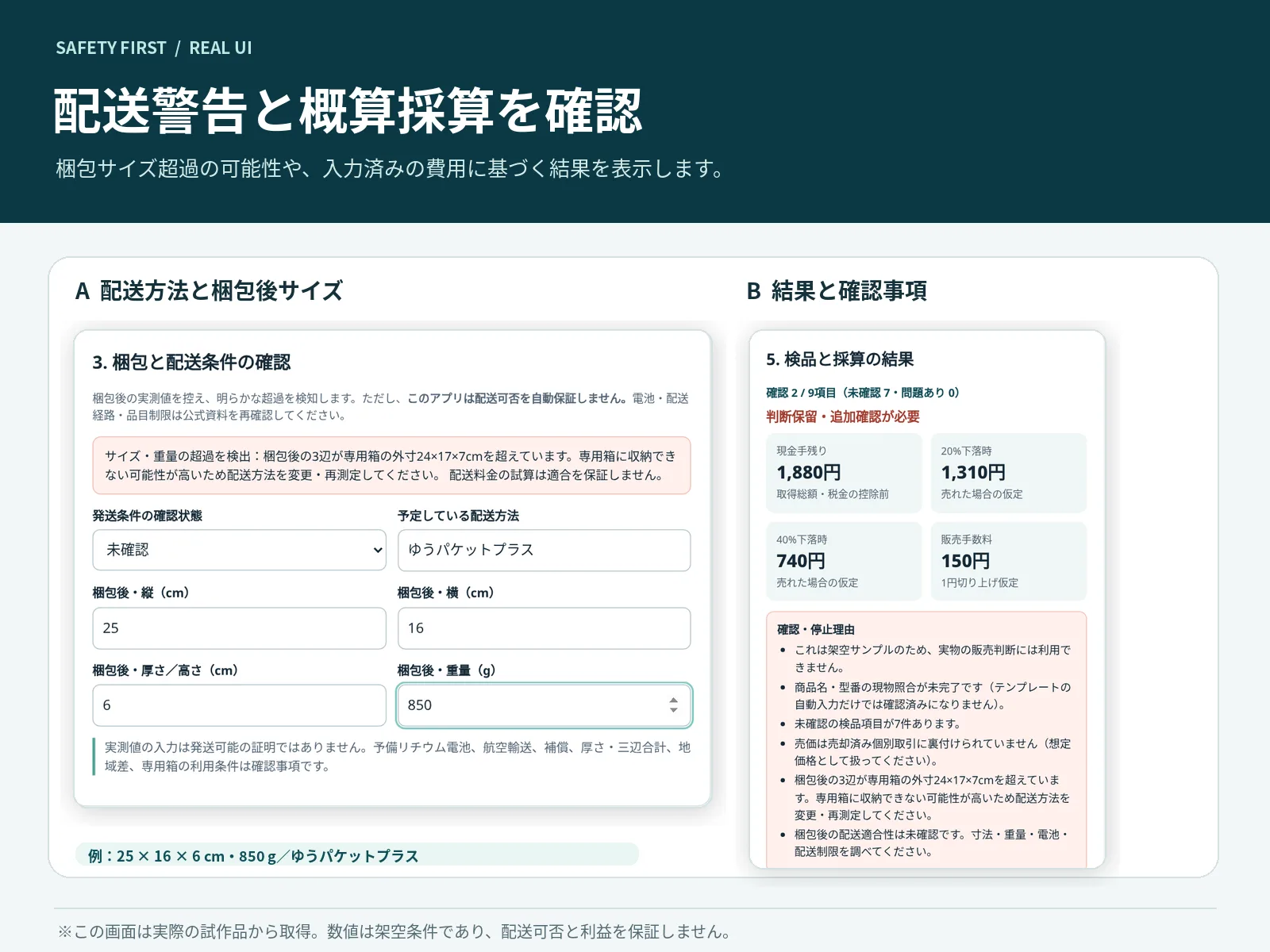Click the bullet これは架空サンプルのため
Screen dimensions: 1270x952
[933, 658]
